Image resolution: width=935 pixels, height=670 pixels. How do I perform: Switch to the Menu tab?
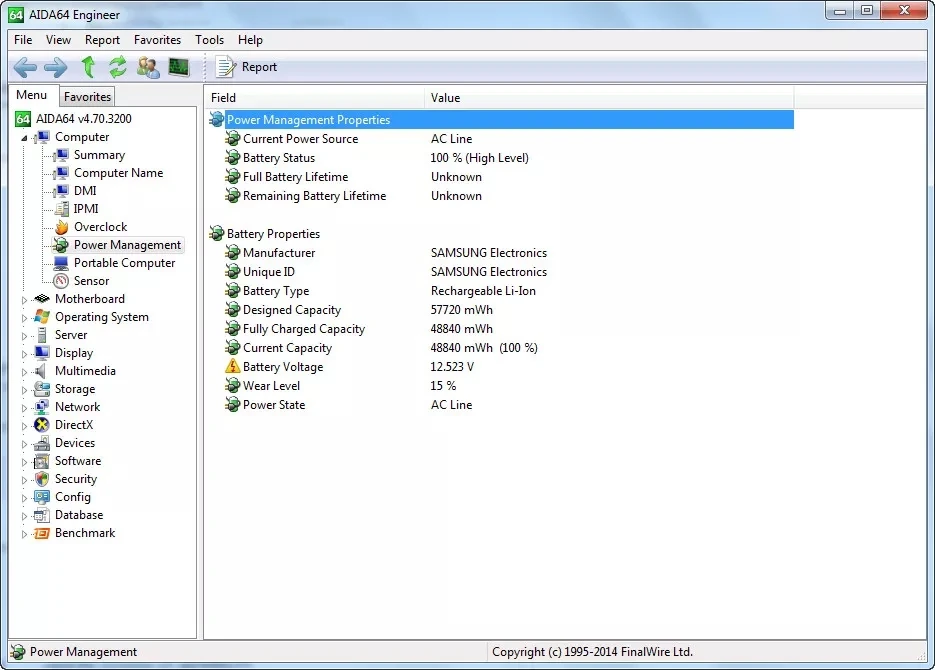[32, 95]
